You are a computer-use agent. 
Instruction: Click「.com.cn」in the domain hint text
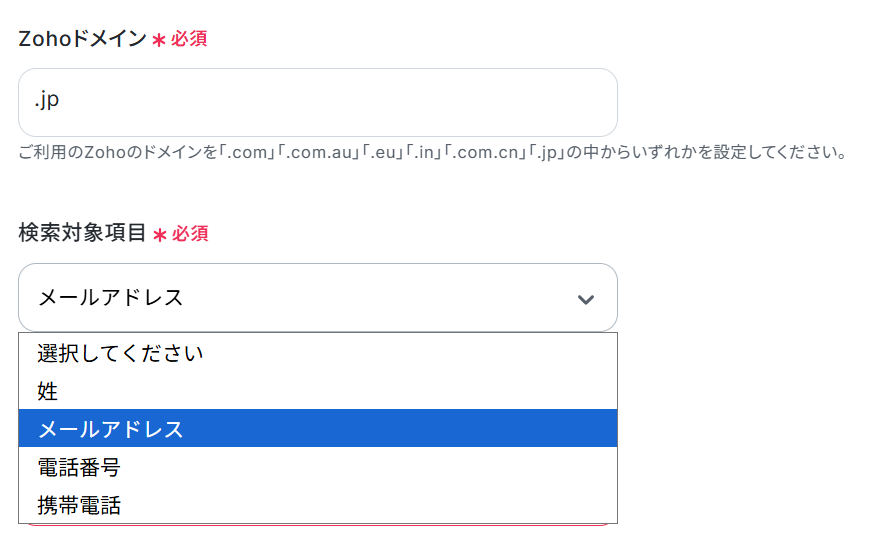click(x=486, y=155)
